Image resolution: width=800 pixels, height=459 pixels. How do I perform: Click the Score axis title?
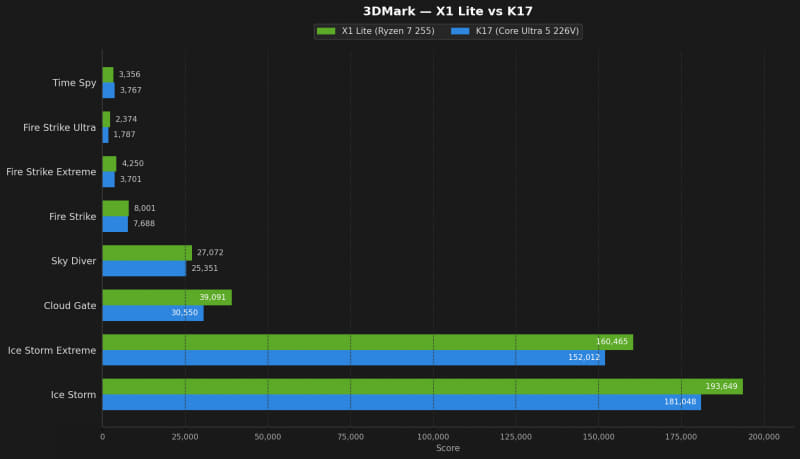click(x=448, y=448)
